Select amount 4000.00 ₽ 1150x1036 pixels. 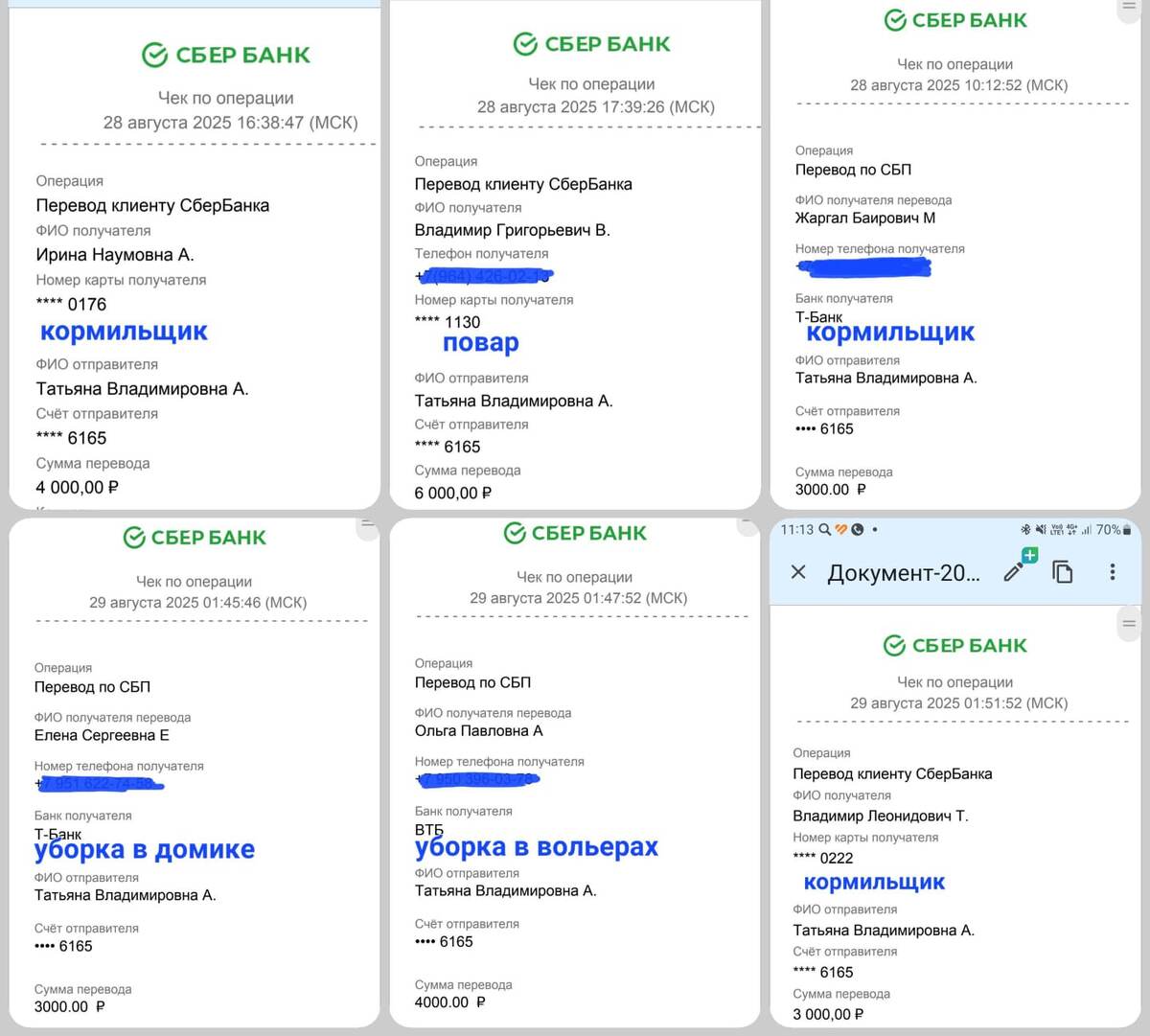pos(450,1002)
